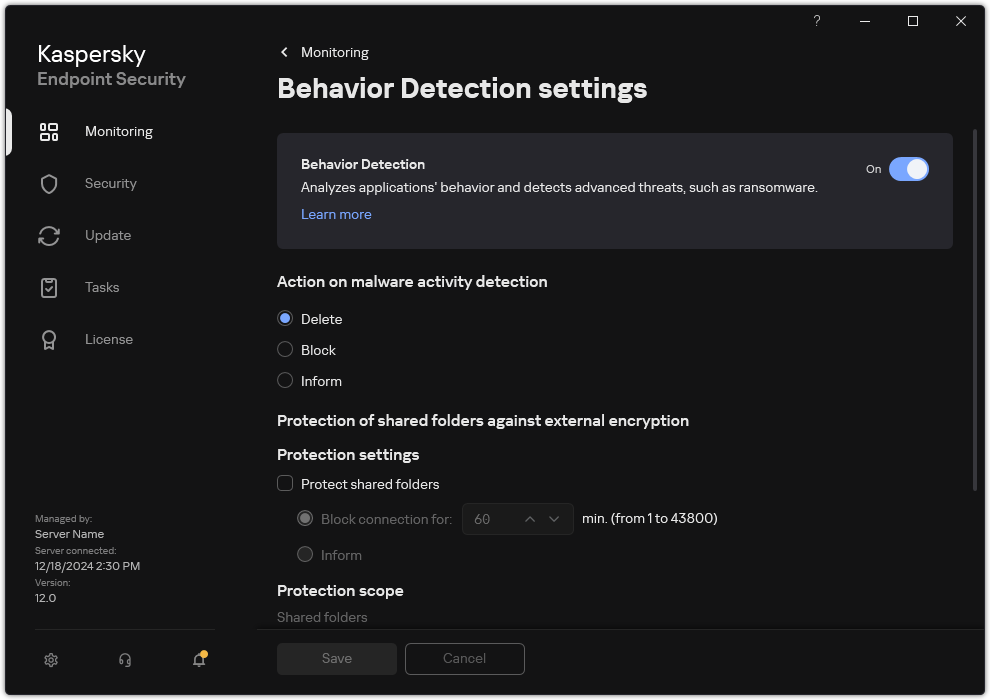Open support via the headset icon
This screenshot has width=990, height=700.
click(124, 660)
